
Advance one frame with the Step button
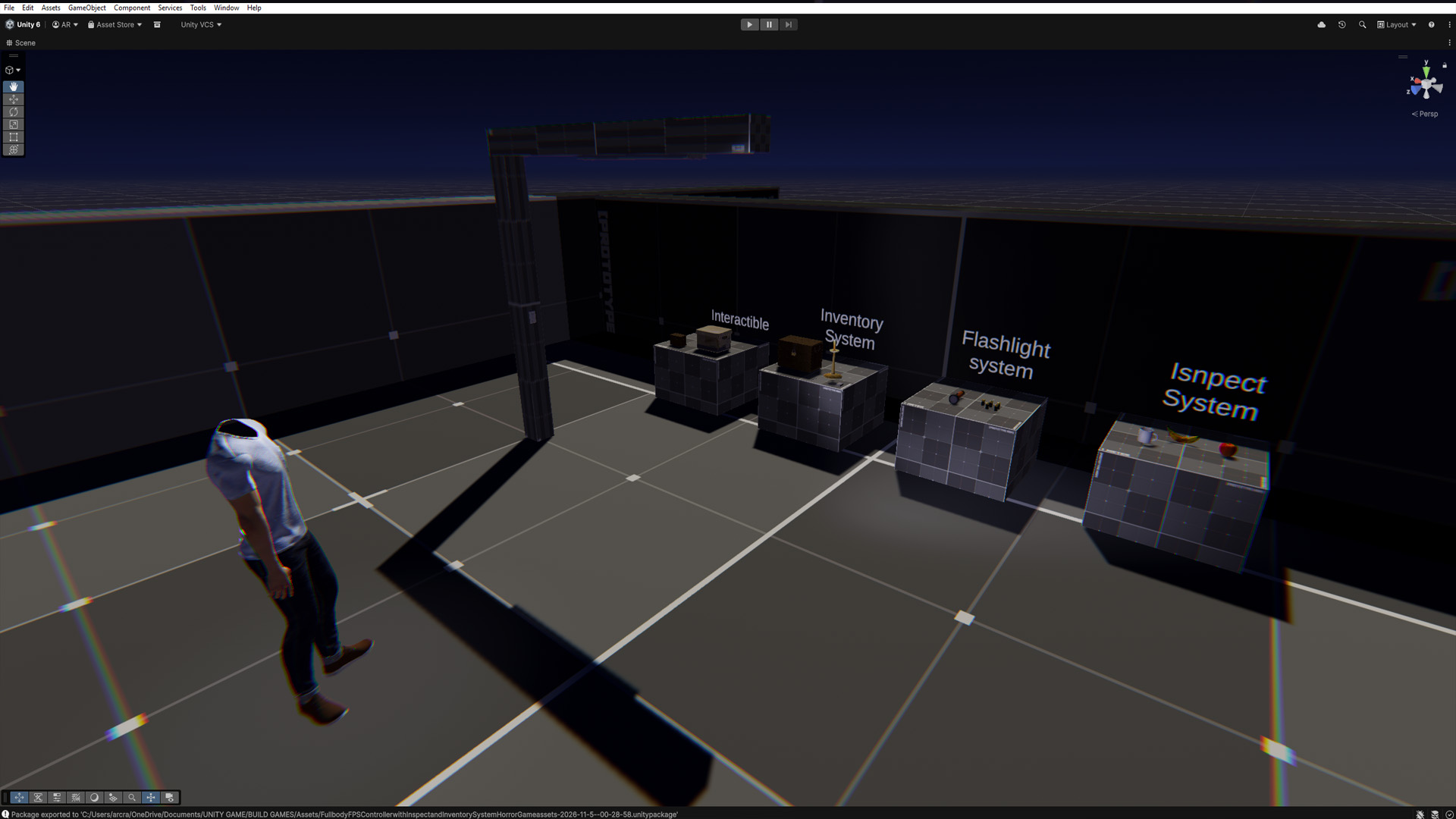pos(789,24)
